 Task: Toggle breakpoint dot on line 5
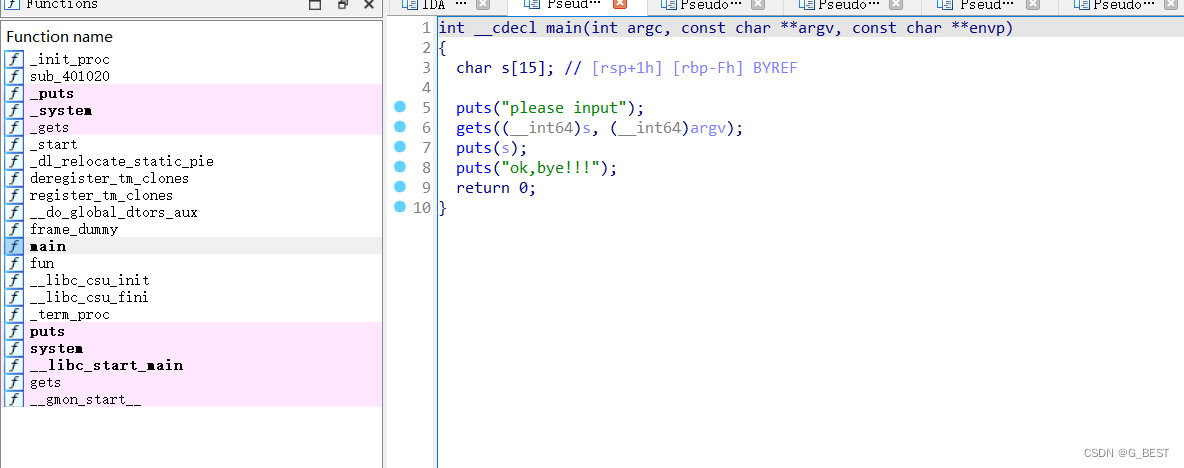400,107
